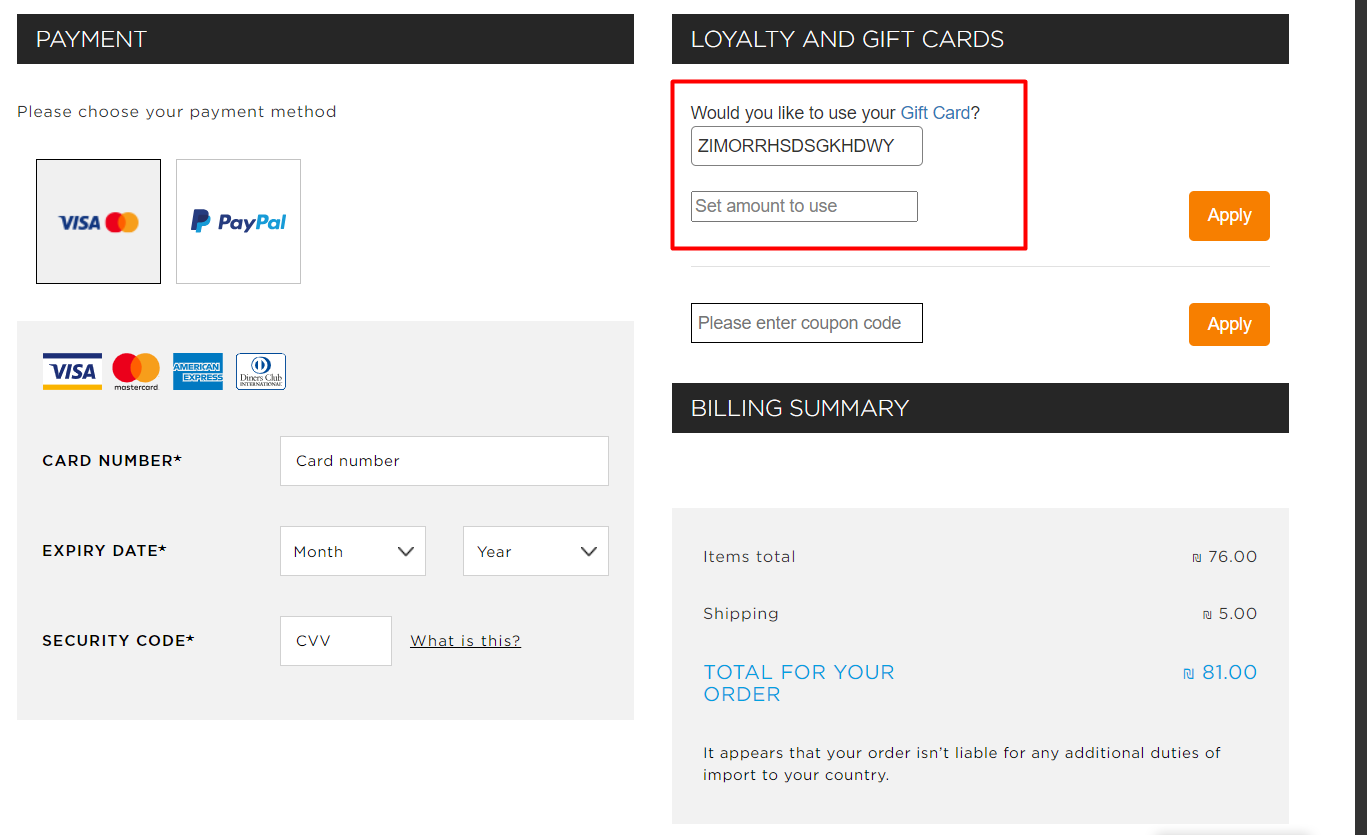Screen dimensions: 1367x835
Task: Click the Diners Club International logo
Action: [261, 371]
